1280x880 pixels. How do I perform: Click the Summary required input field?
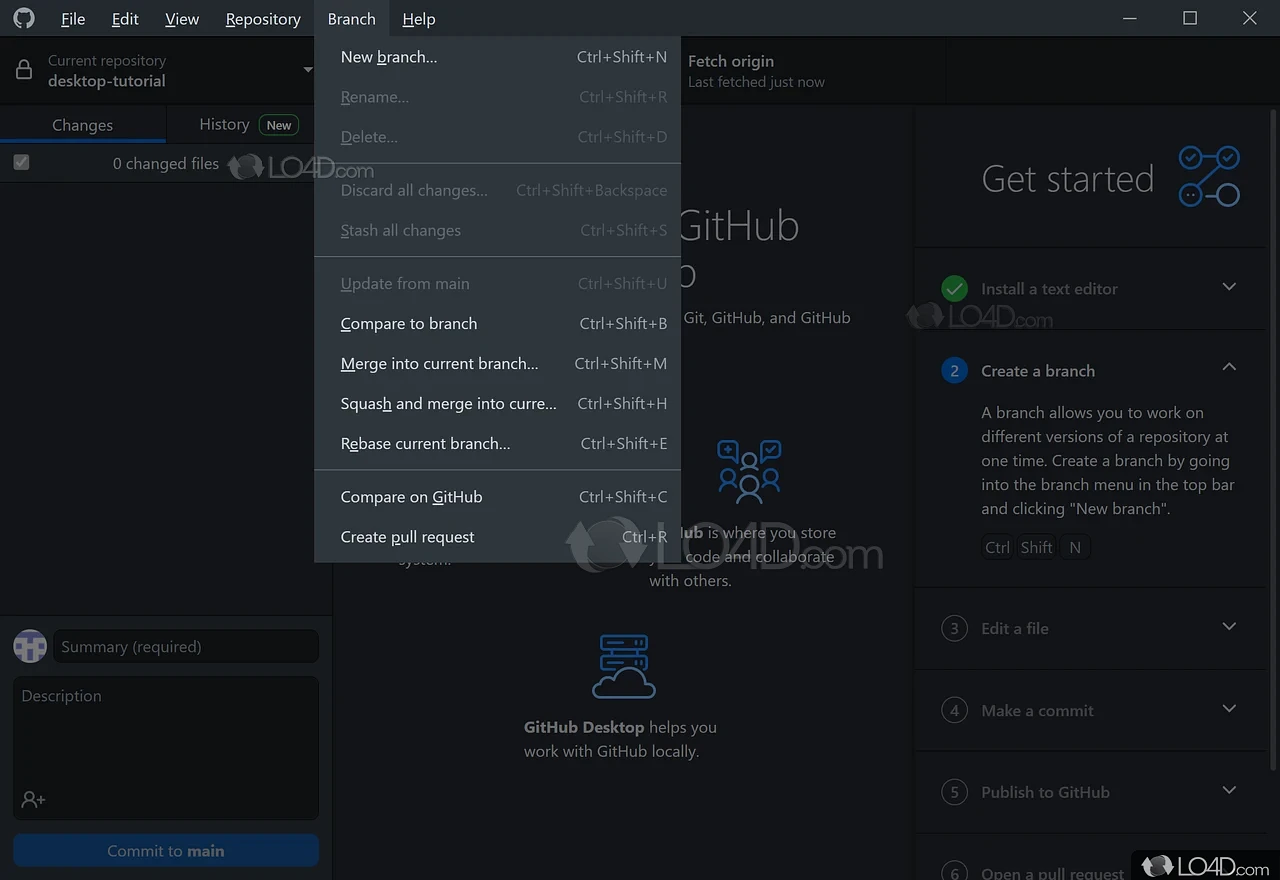pyautogui.click(x=186, y=646)
